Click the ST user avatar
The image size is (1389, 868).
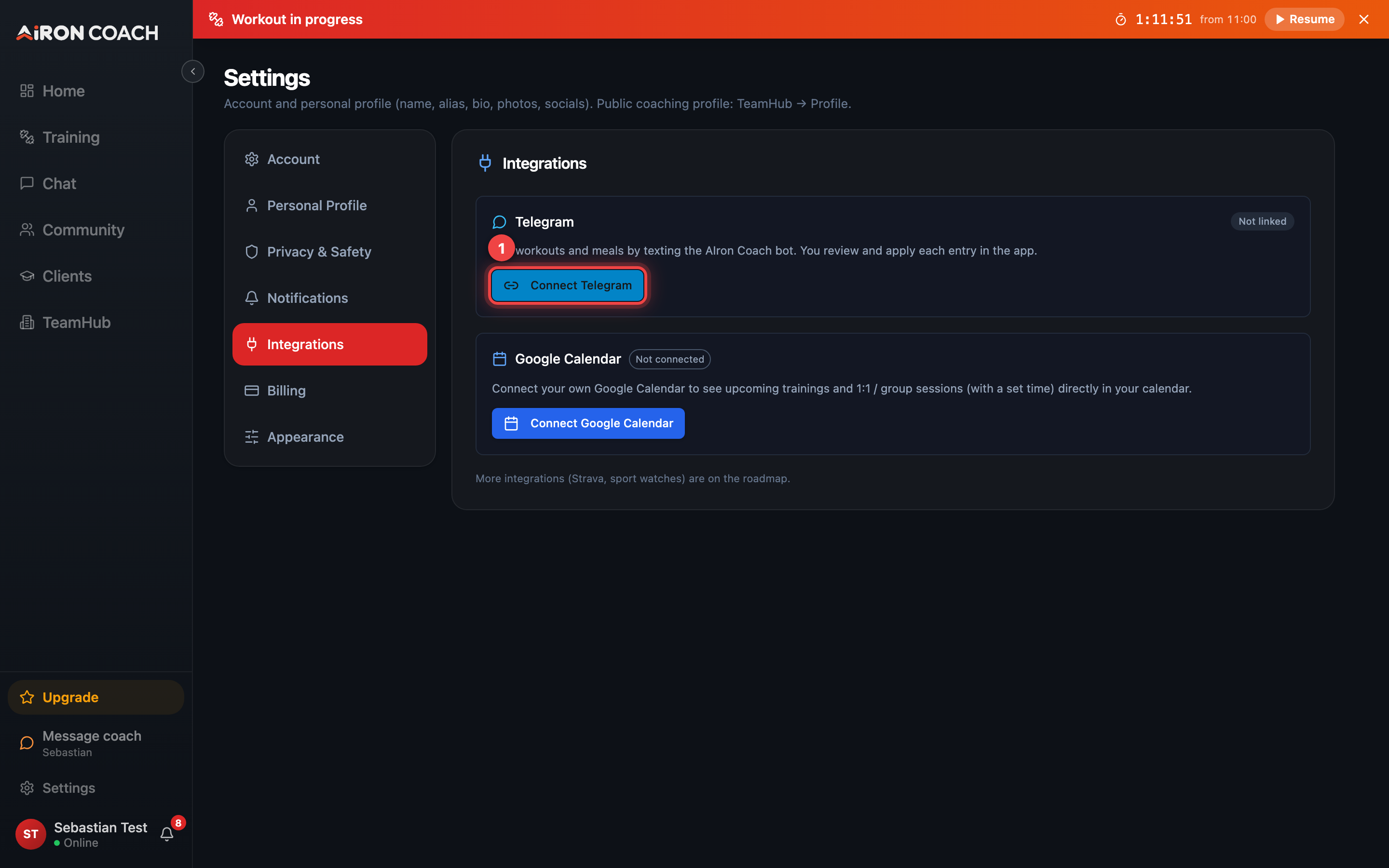tap(30, 834)
